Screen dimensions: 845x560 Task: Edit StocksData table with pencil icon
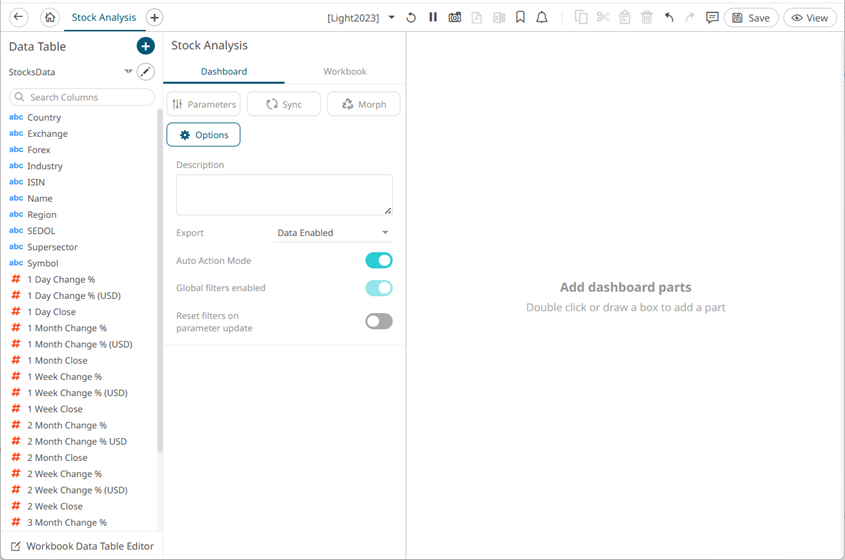[146, 72]
